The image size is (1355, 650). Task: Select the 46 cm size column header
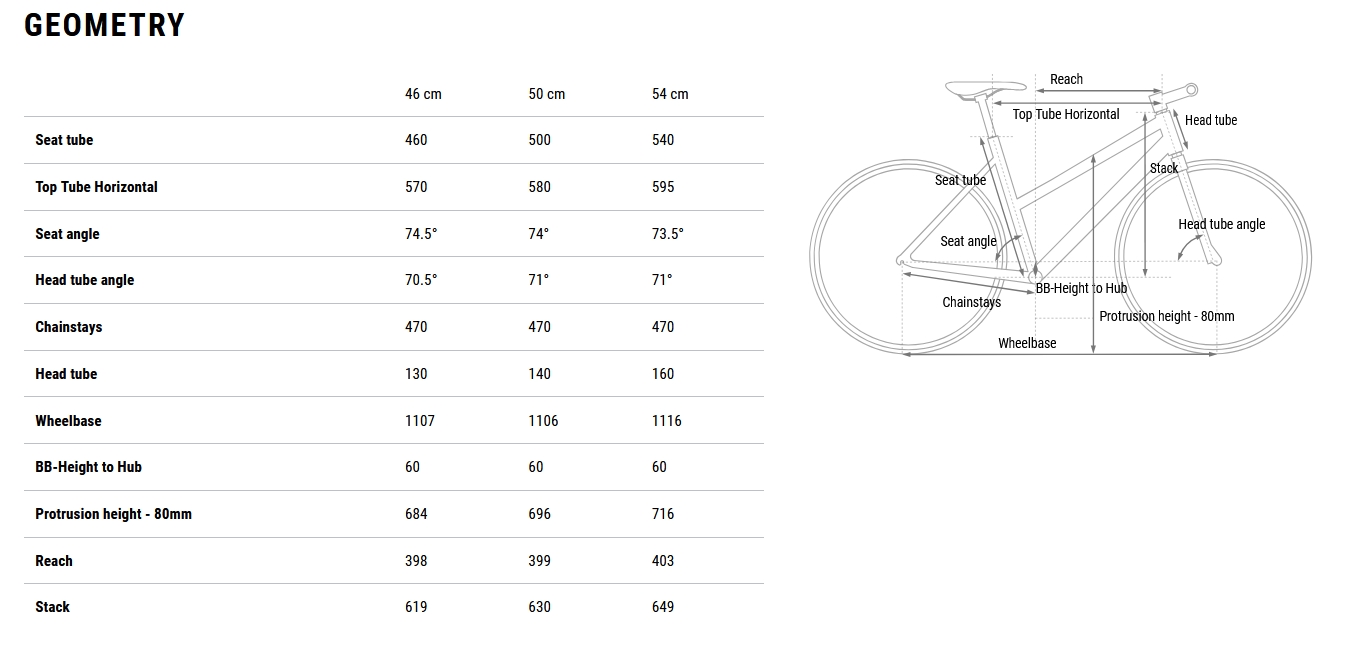pyautogui.click(x=423, y=94)
